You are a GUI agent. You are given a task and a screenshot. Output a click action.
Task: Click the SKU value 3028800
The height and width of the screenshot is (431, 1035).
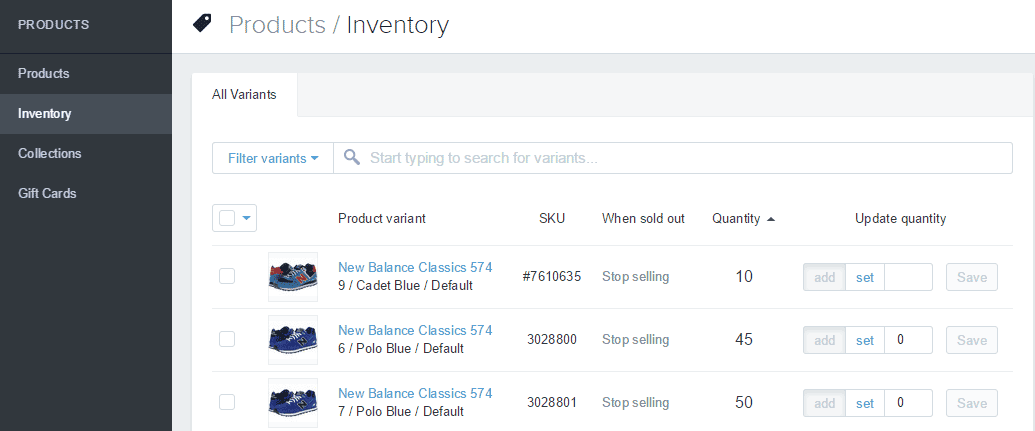click(x=552, y=339)
